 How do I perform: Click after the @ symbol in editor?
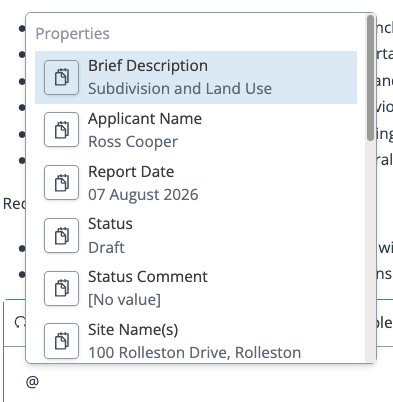point(41,382)
